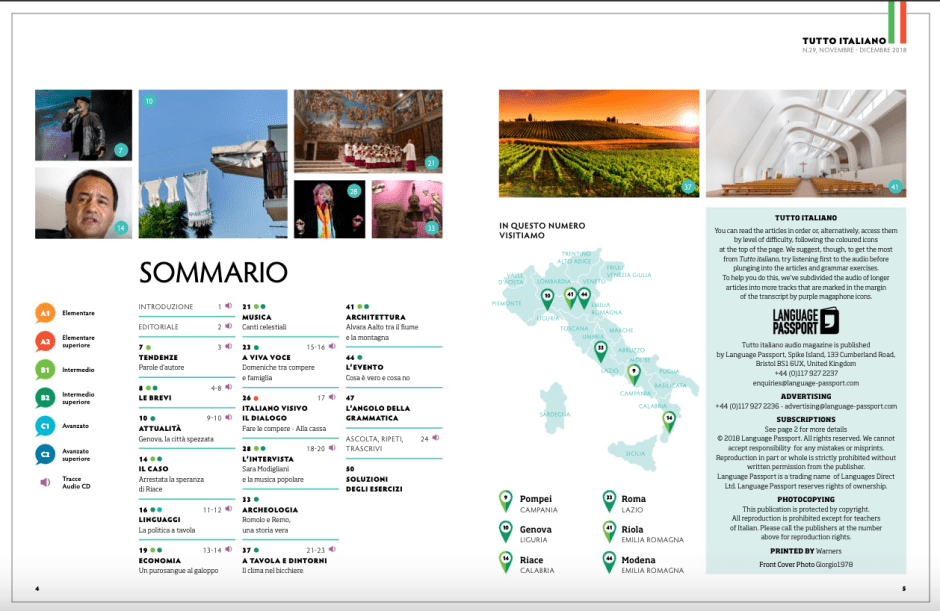The image size is (940, 611).
Task: Click the purple Tracce Audio CD speaker
Action: click(45, 482)
